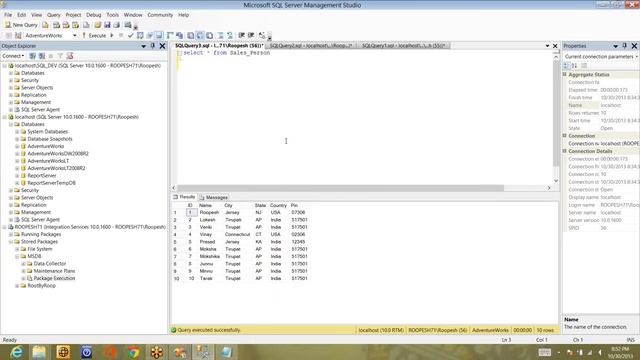This screenshot has height=360, width=640.
Task: Switch output to Results to Grid
Action: tap(200, 36)
